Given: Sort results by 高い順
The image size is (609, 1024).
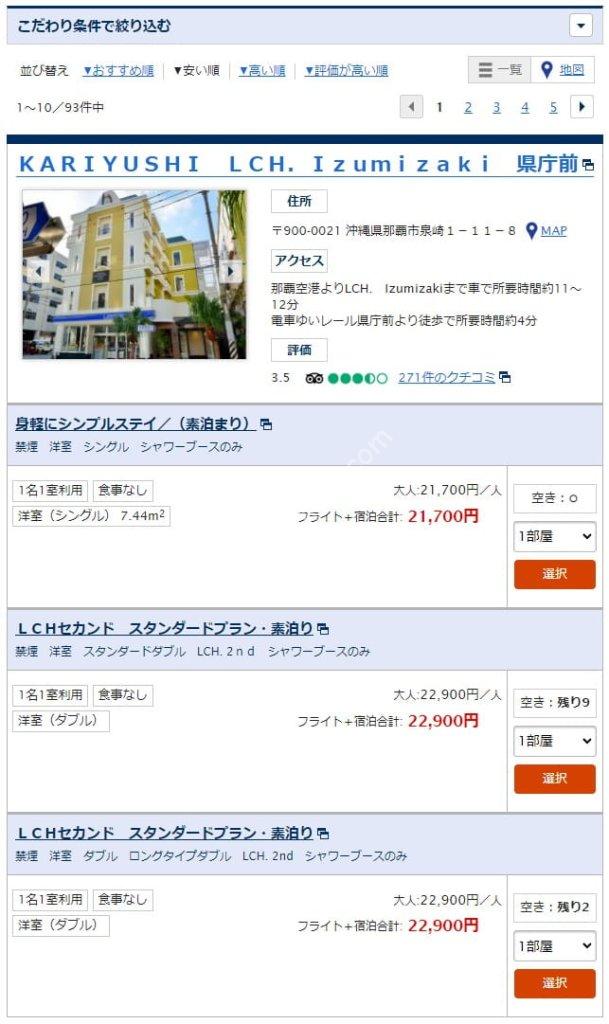Looking at the screenshot, I should [x=262, y=71].
